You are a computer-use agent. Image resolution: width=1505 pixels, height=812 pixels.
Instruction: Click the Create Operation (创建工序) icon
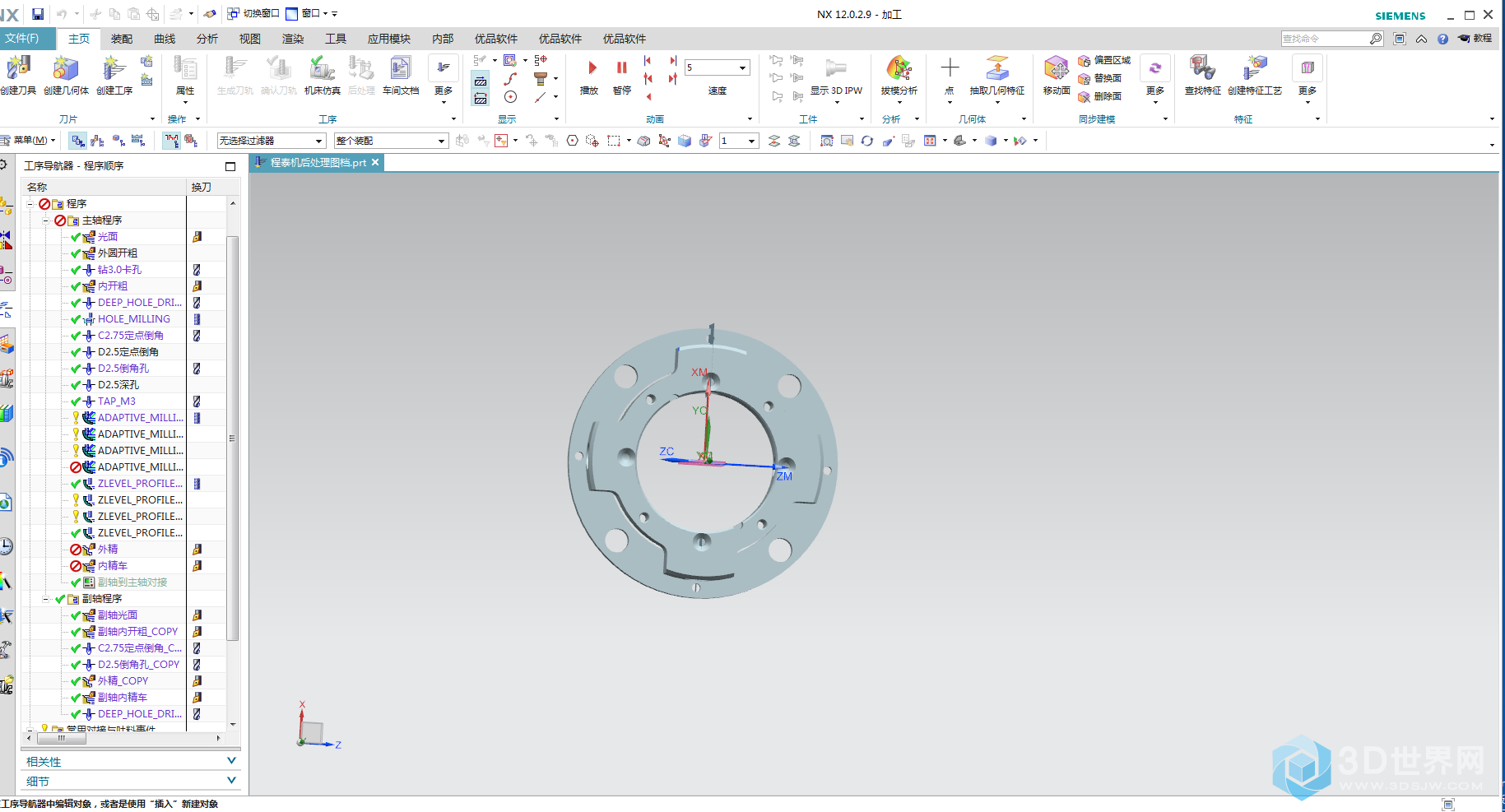pyautogui.click(x=114, y=69)
